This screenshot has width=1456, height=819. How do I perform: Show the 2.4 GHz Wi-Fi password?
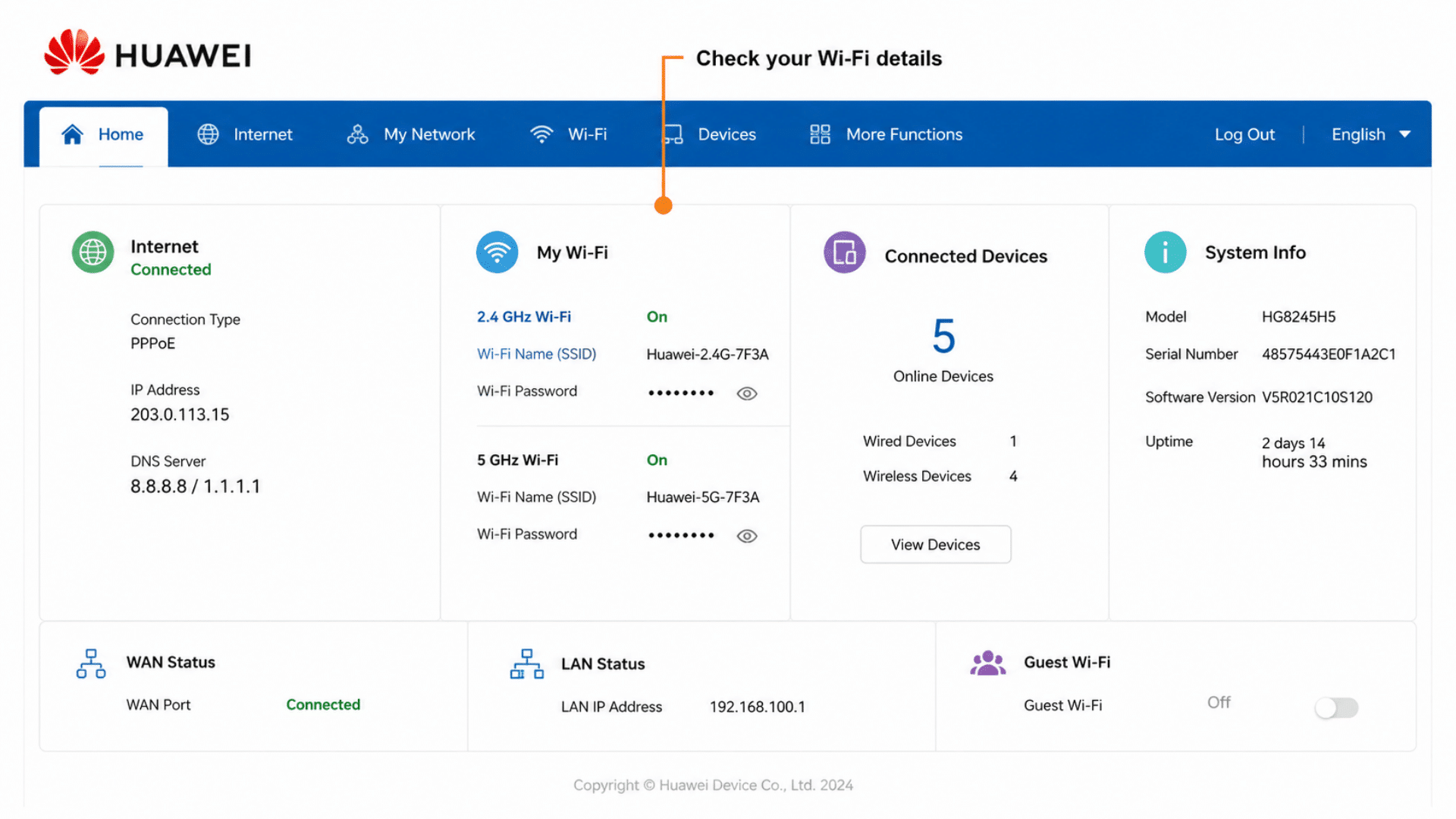coord(747,394)
